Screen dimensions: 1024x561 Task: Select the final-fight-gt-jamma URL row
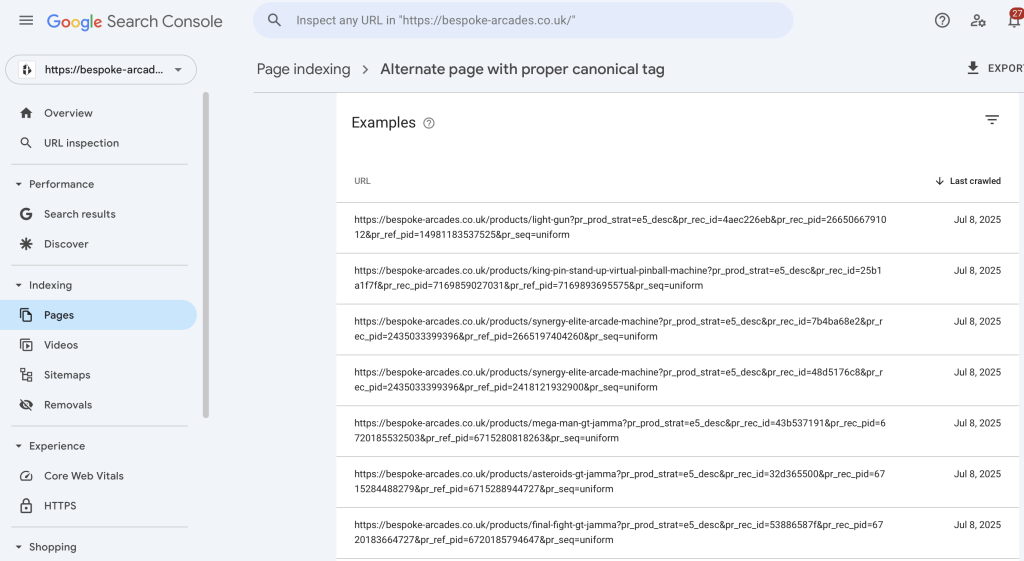click(677, 532)
